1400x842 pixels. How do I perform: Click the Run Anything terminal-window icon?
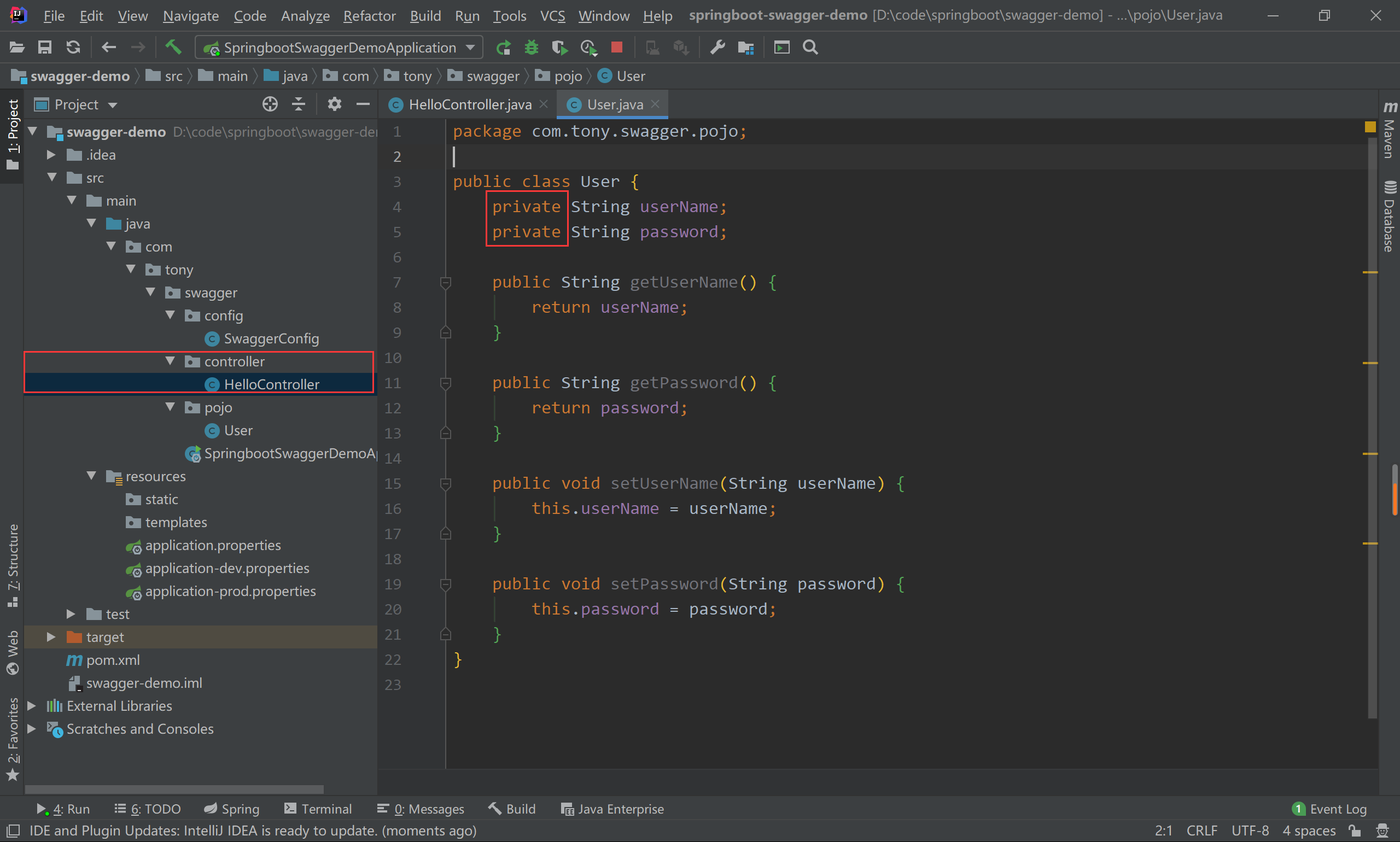coord(782,48)
